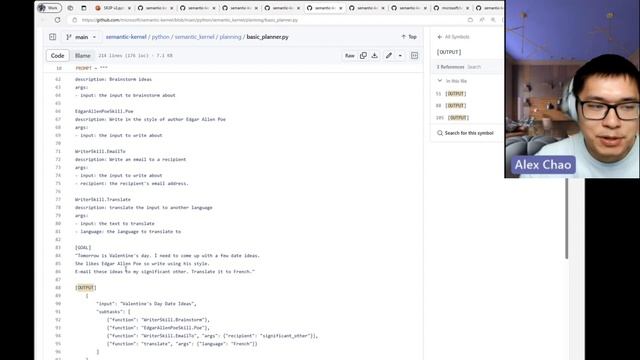Go to [OUTPUT] reference on line 51

[x=451, y=94]
